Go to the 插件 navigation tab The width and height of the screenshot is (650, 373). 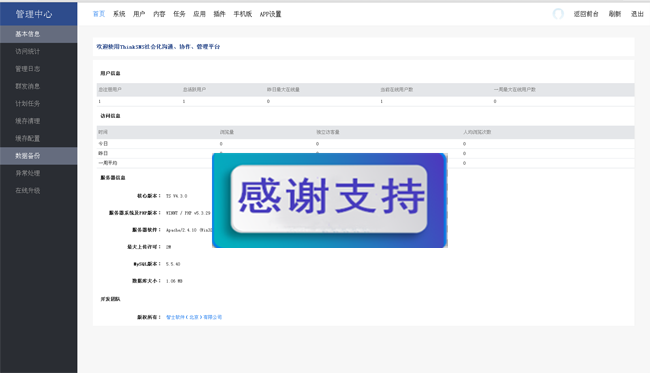pos(219,14)
